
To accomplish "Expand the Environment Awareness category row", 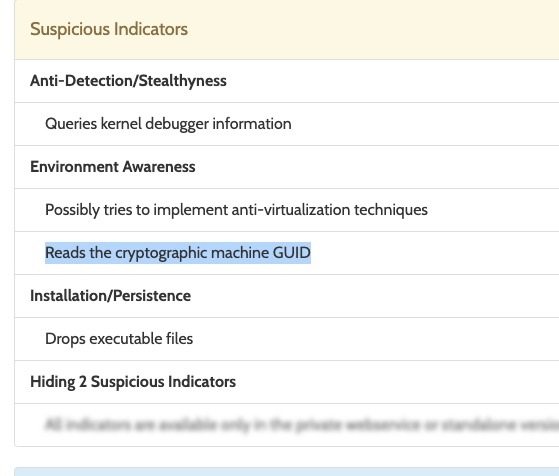I will 287,167.
